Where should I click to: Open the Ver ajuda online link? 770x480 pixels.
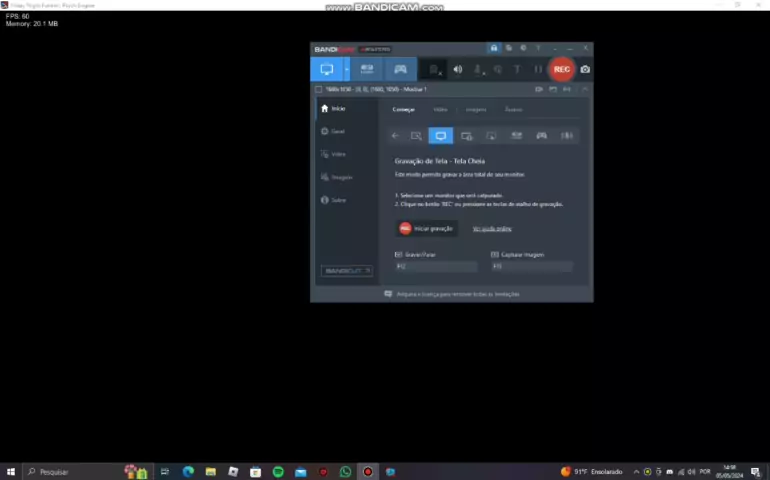492,229
